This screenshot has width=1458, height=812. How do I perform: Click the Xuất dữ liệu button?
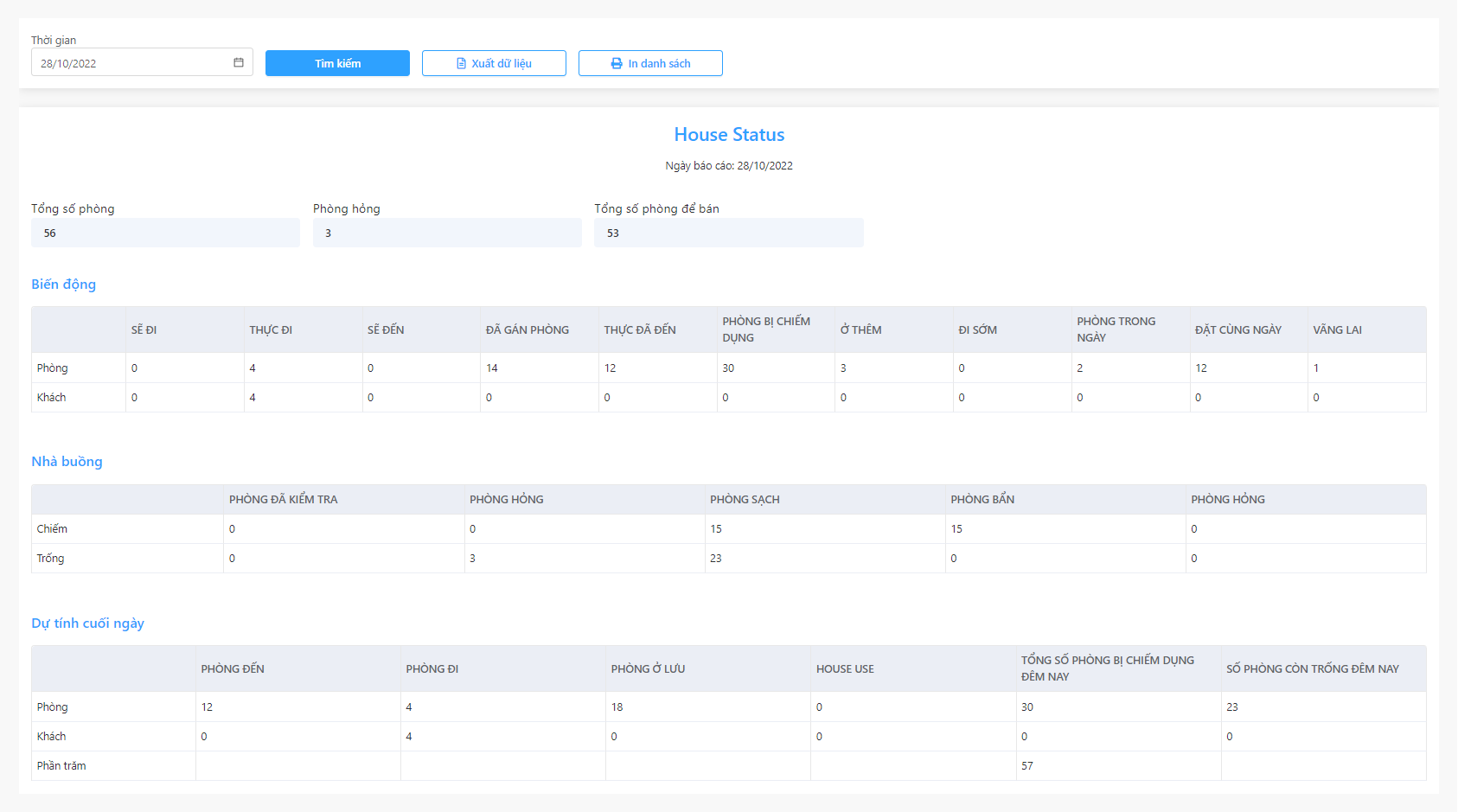494,63
